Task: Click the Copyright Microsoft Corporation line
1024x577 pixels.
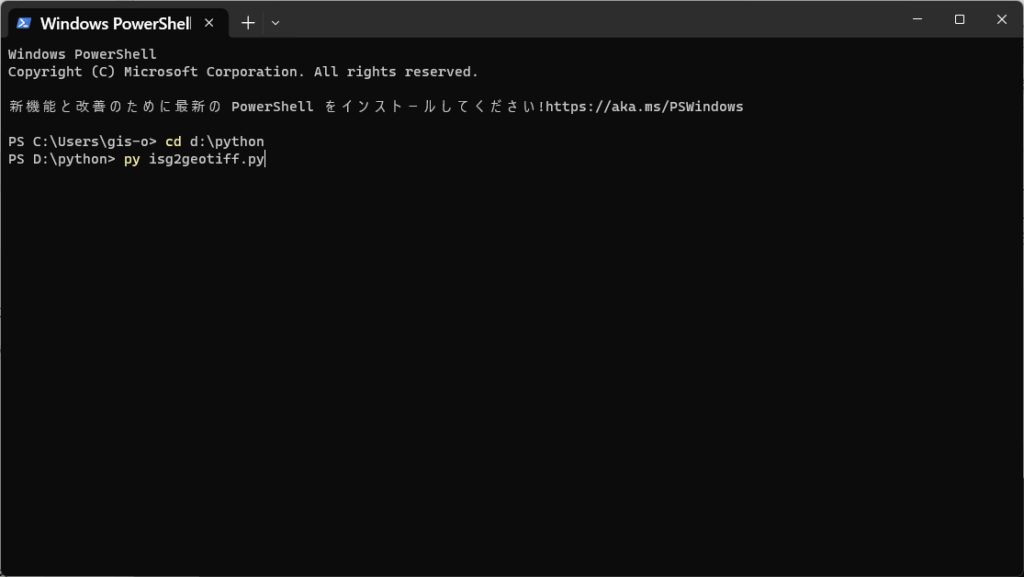Action: coord(243,72)
